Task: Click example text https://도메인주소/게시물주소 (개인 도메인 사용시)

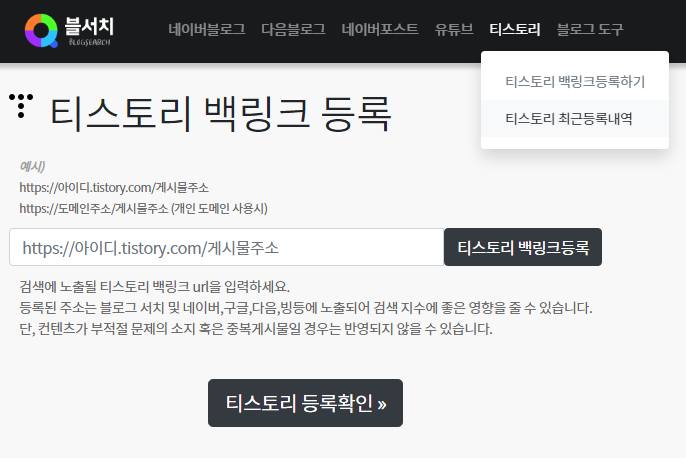Action: 144,208
